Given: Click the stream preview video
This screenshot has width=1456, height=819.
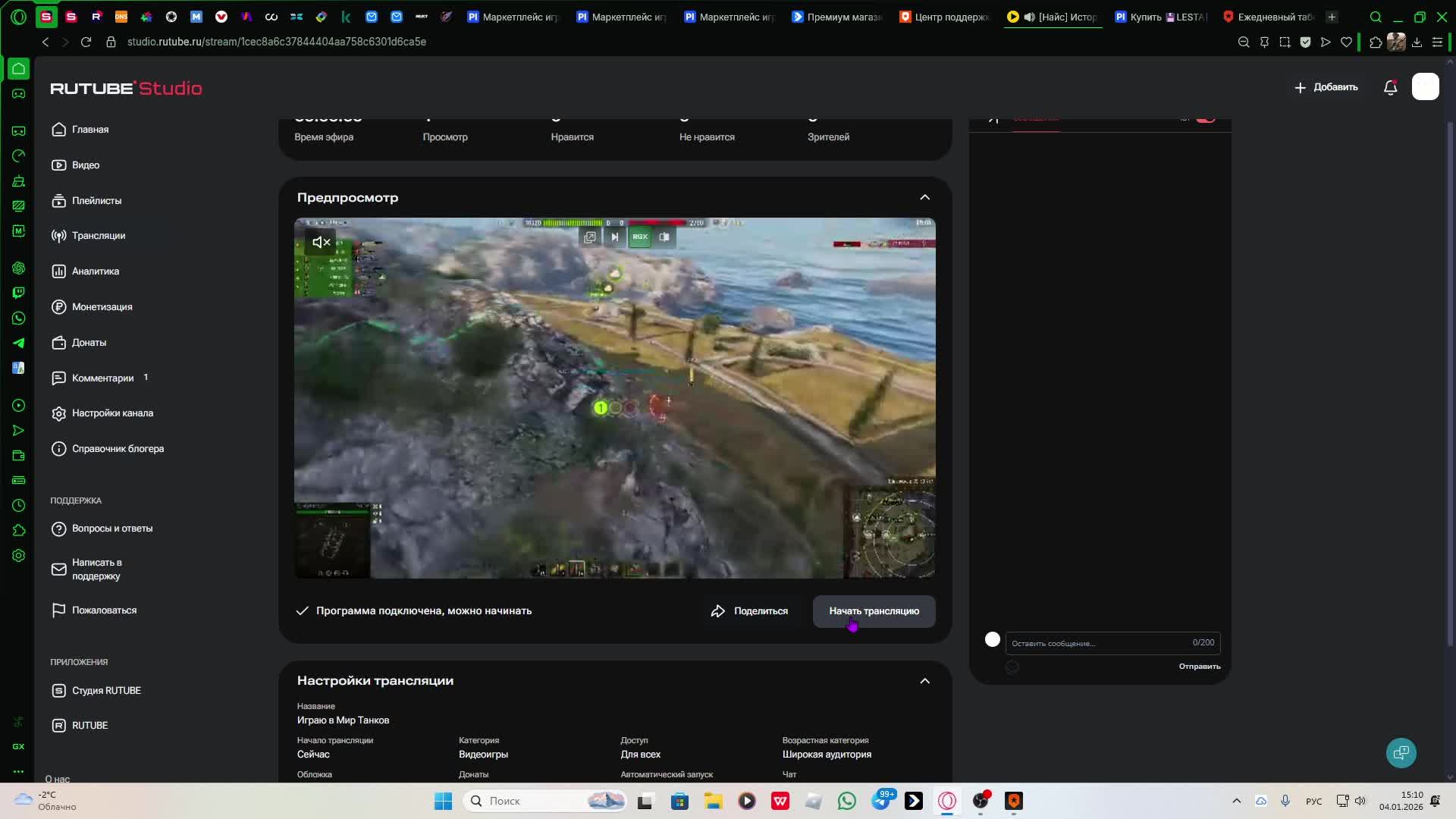Looking at the screenshot, I should tap(615, 398).
